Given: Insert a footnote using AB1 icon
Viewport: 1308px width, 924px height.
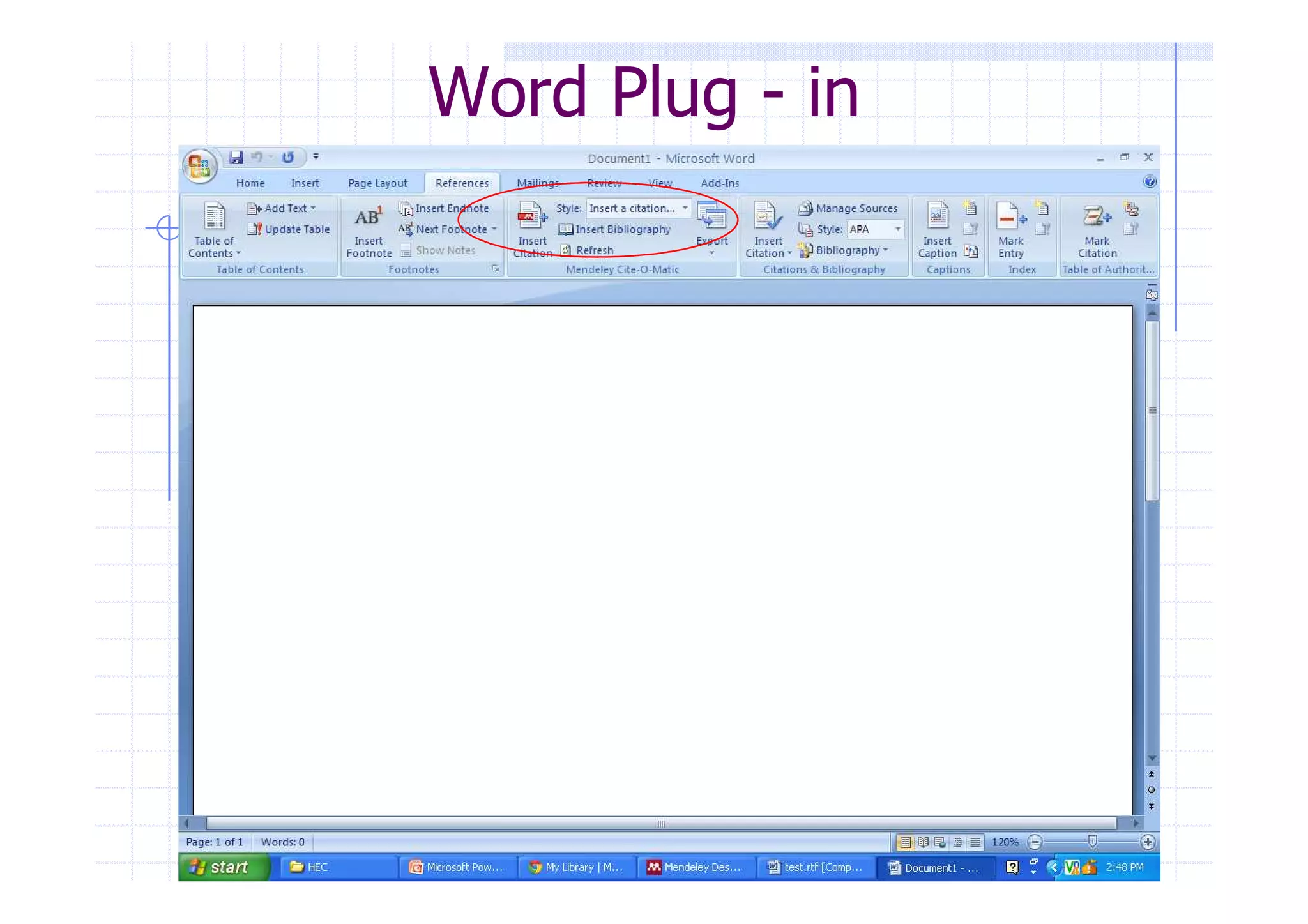Looking at the screenshot, I should 369,230.
